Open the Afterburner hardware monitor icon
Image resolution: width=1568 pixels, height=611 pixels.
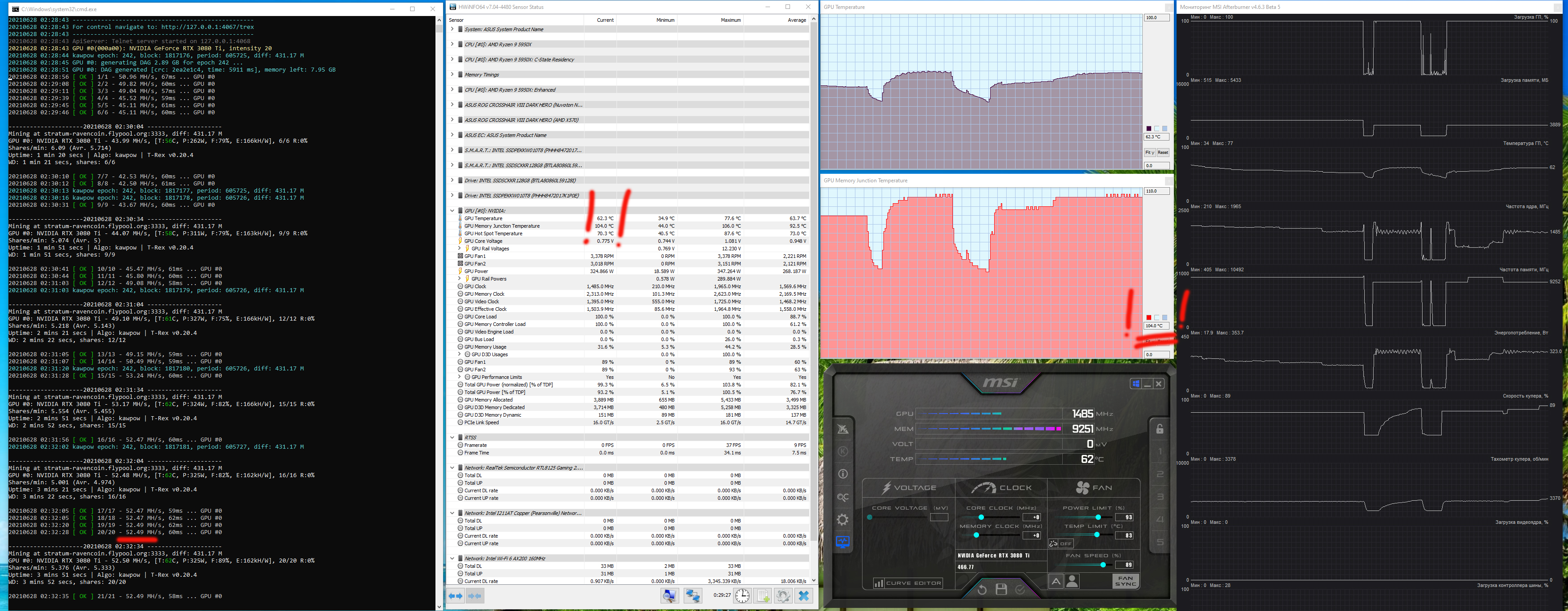click(x=842, y=542)
